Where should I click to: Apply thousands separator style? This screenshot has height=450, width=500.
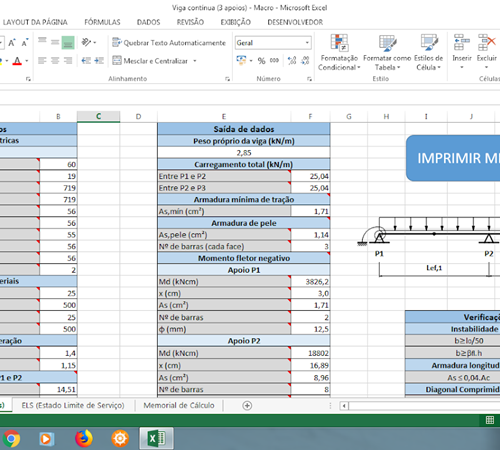point(274,60)
